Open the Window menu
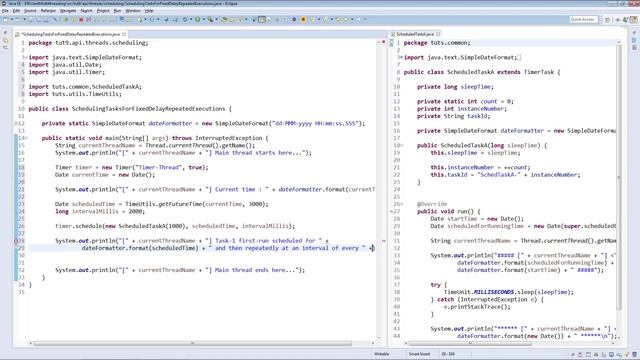 pos(133,11)
